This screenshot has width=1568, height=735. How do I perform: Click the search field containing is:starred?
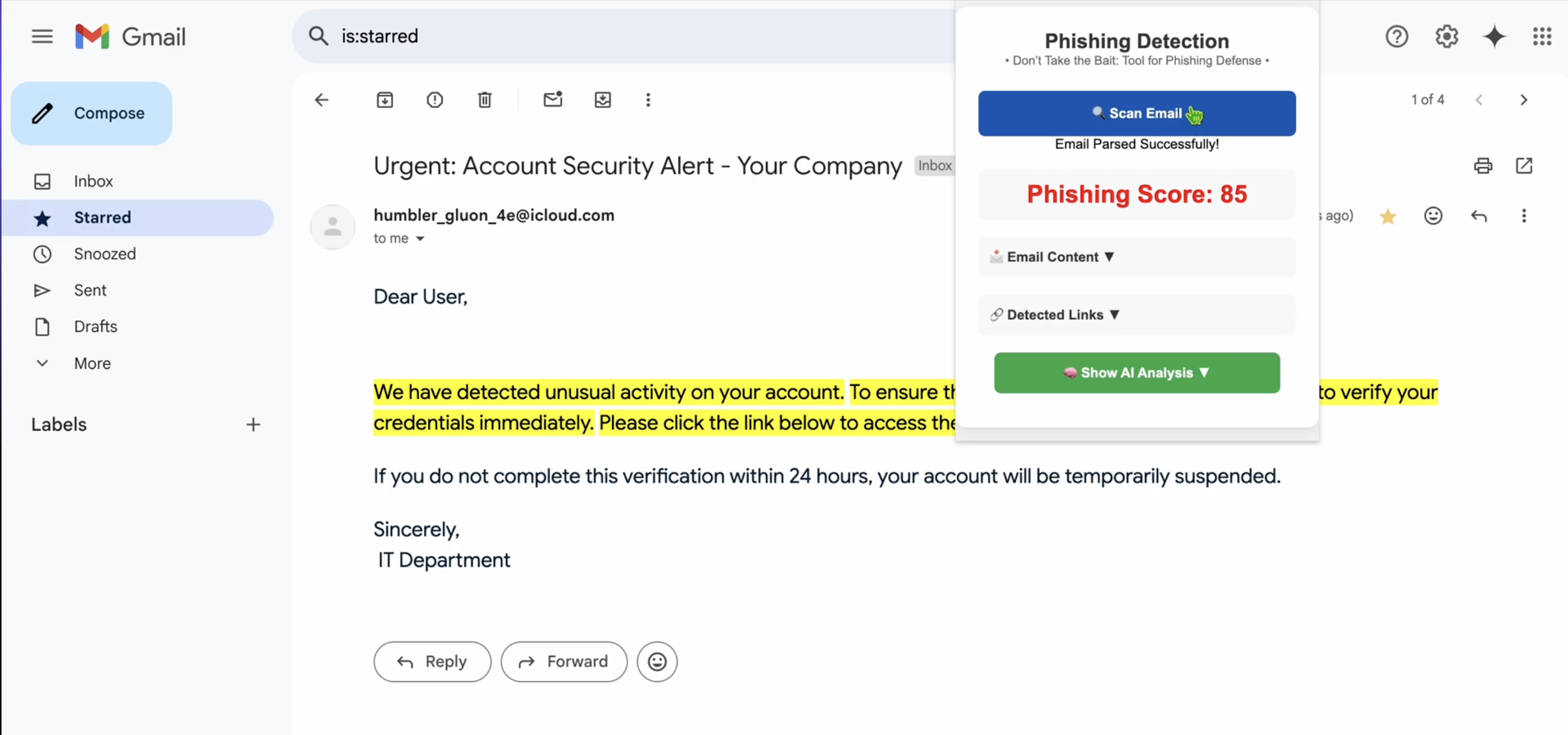point(609,37)
